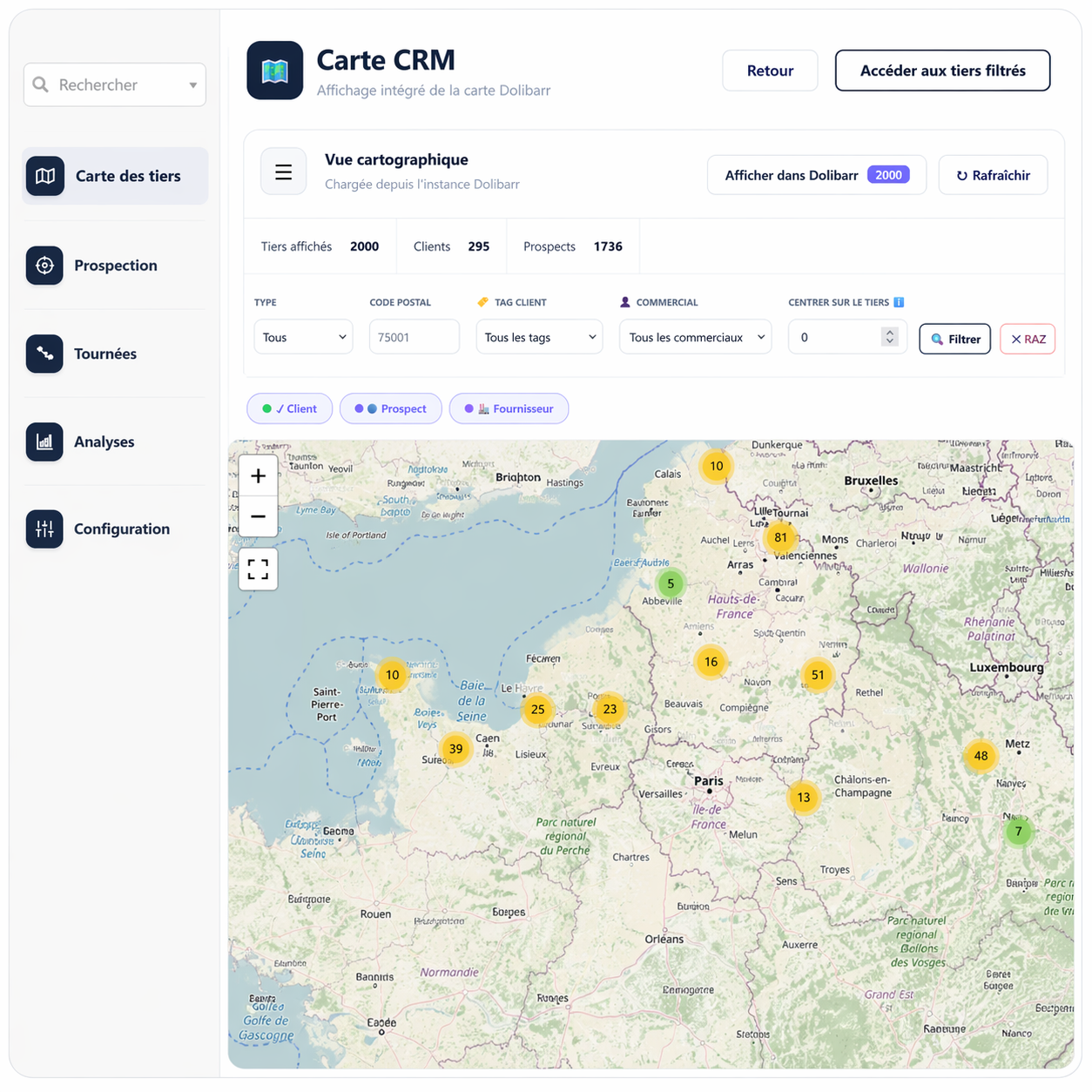Go to Carte des tiers section
Screen dimensions: 1092x1092
[115, 176]
